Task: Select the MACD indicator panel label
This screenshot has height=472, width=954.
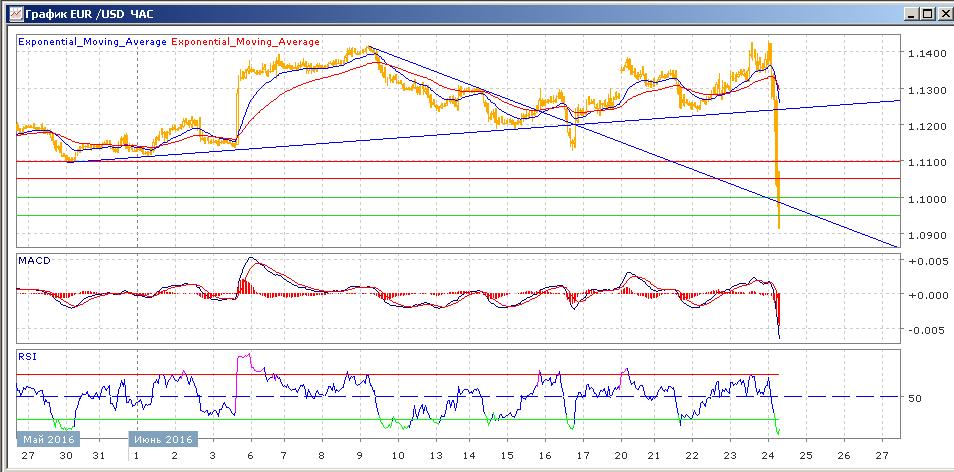Action: coord(34,261)
